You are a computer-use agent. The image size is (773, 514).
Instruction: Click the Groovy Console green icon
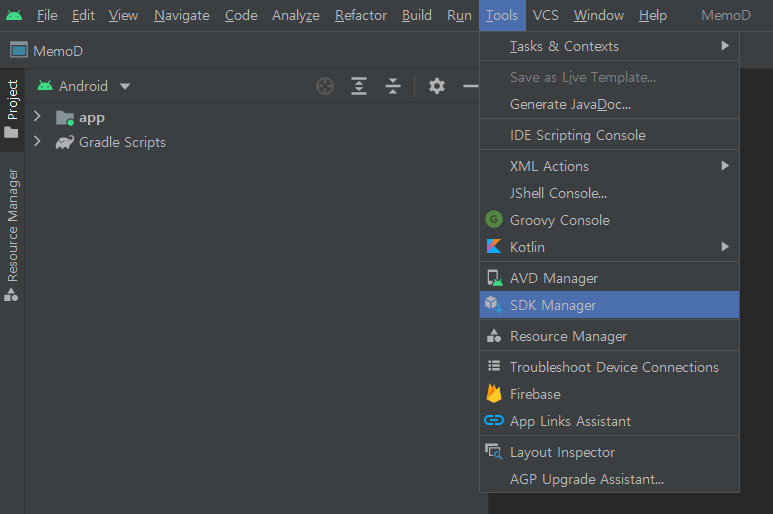tap(494, 219)
